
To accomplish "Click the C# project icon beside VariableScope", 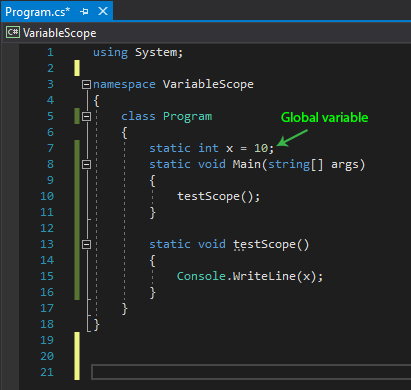I will coord(13,32).
